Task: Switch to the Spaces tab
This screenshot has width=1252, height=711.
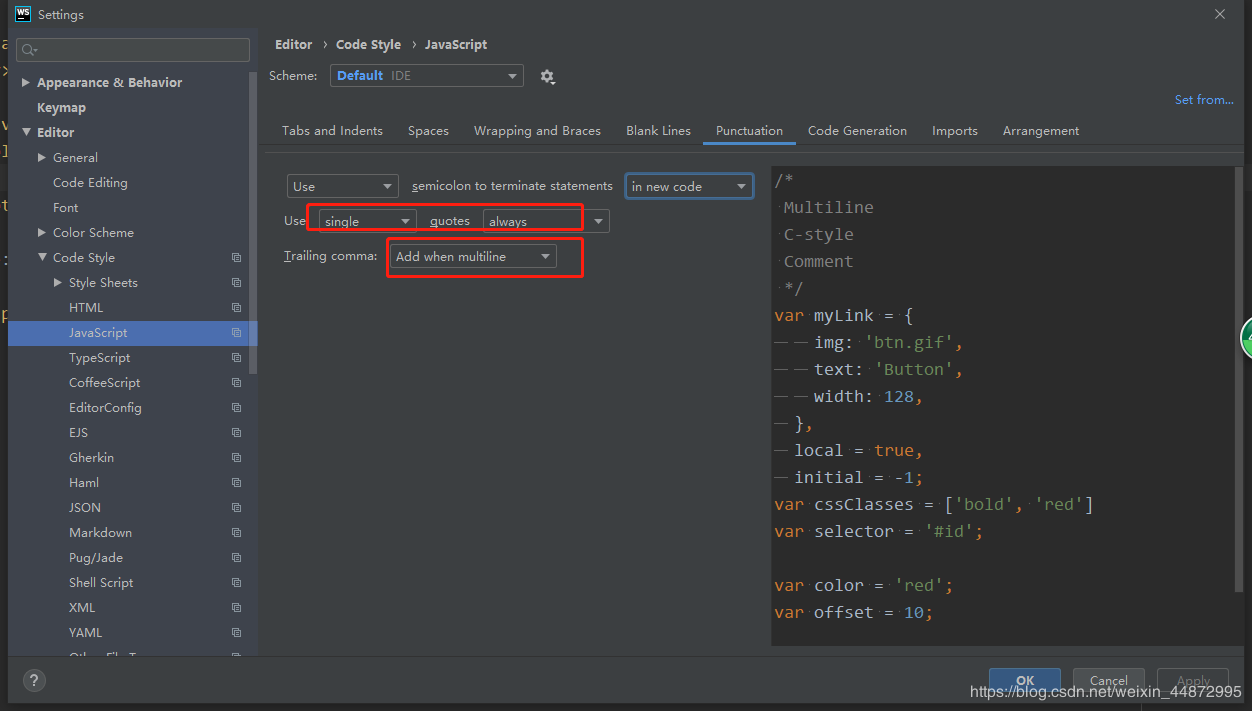Action: pos(428,131)
